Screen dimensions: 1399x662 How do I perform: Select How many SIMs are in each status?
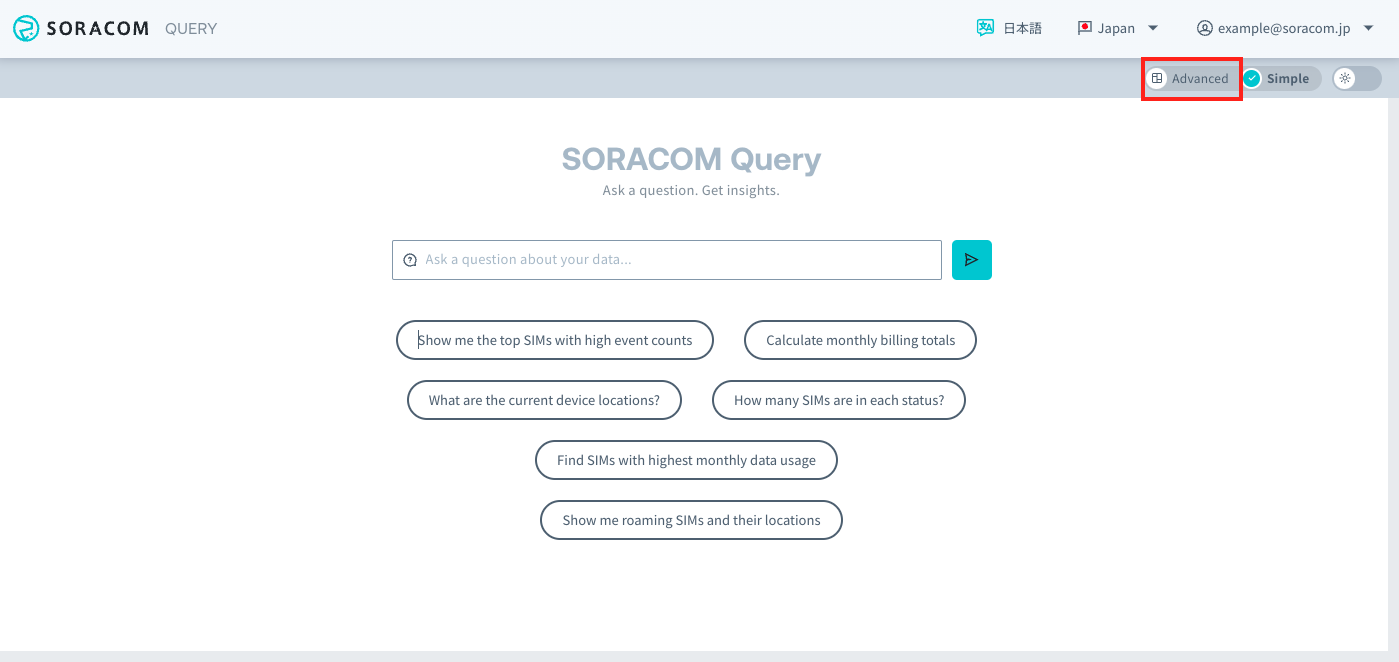(838, 400)
